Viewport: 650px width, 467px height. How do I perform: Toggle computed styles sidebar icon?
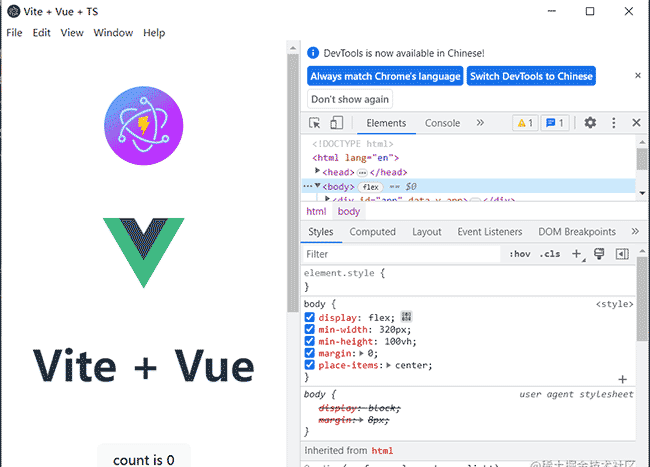tap(622, 254)
